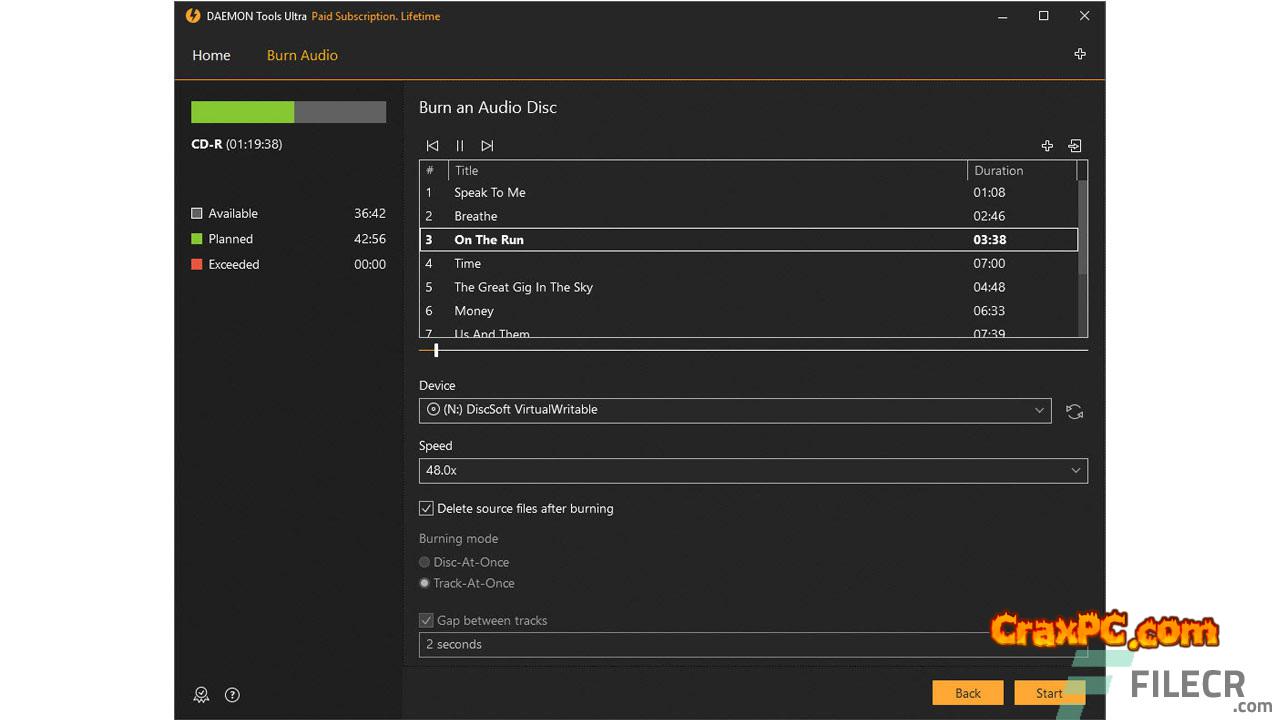This screenshot has width=1280, height=720.
Task: Open new tab with plus icon
Action: 1080,54
